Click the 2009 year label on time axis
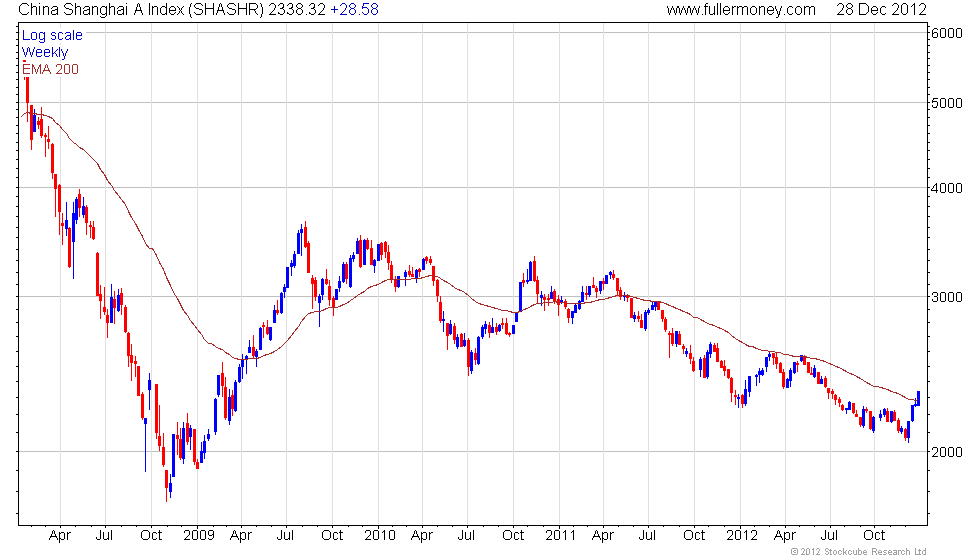This screenshot has width=980, height=560. 199,535
